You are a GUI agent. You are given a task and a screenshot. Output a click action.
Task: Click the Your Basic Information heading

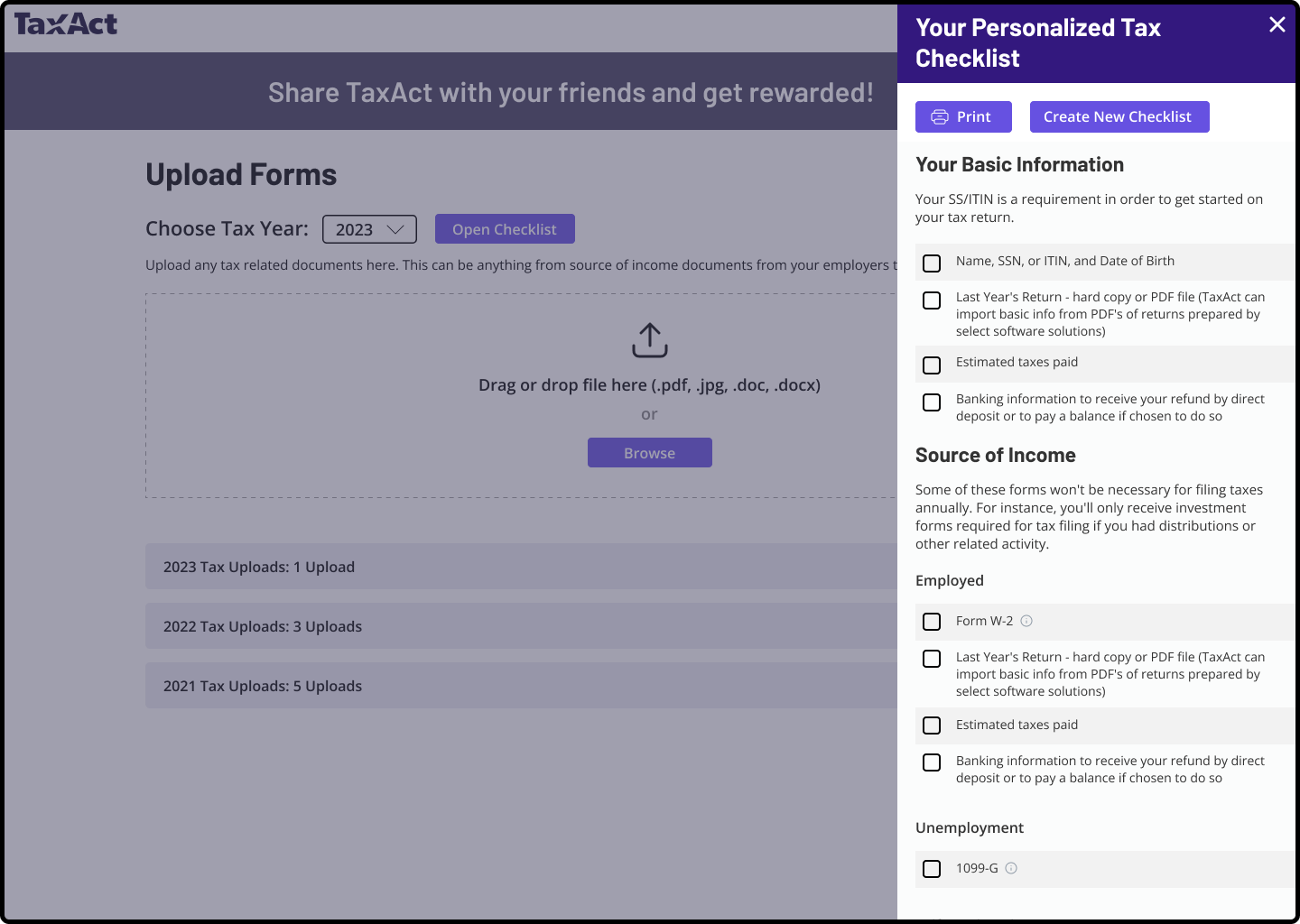tap(1019, 164)
